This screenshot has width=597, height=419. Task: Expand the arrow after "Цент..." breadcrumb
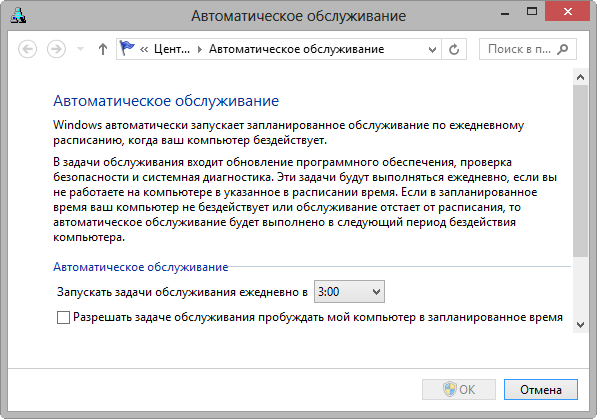click(200, 50)
